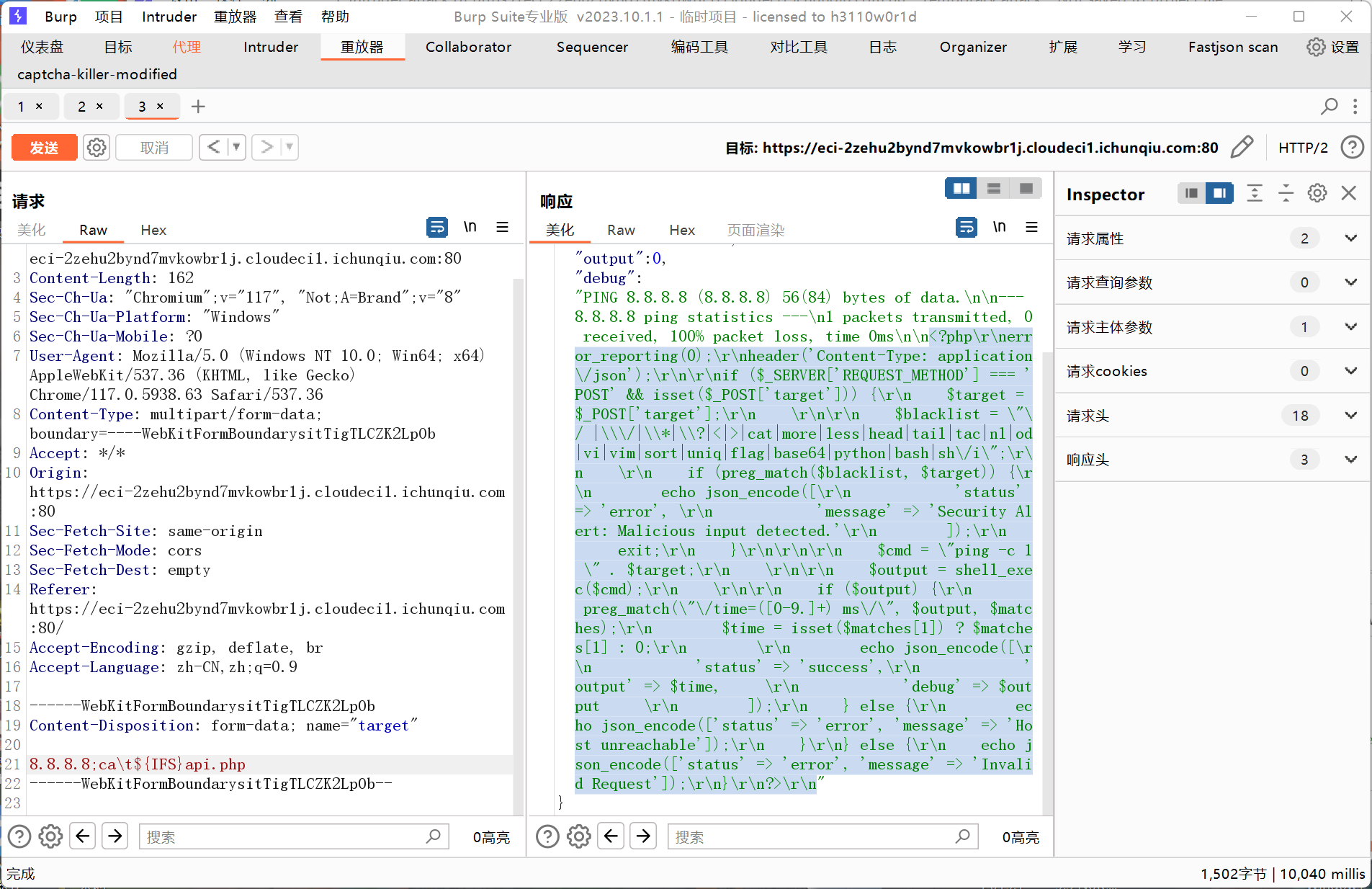Open response search settings gear
Image resolution: width=1372 pixels, height=889 pixels.
pyautogui.click(x=579, y=836)
